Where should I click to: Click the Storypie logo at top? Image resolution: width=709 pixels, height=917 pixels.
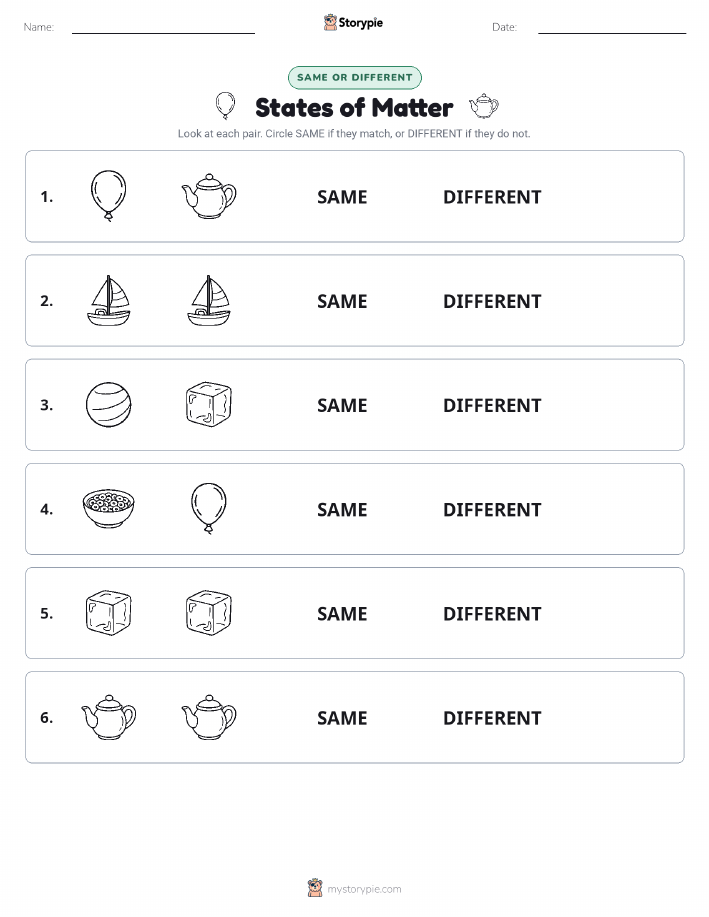point(353,23)
